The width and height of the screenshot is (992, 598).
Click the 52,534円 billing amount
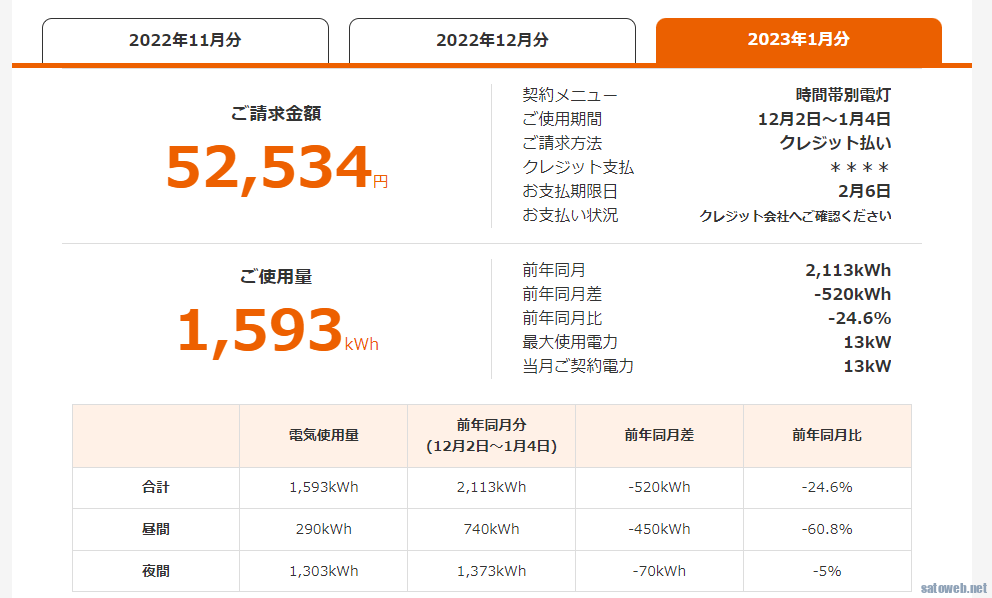(277, 167)
